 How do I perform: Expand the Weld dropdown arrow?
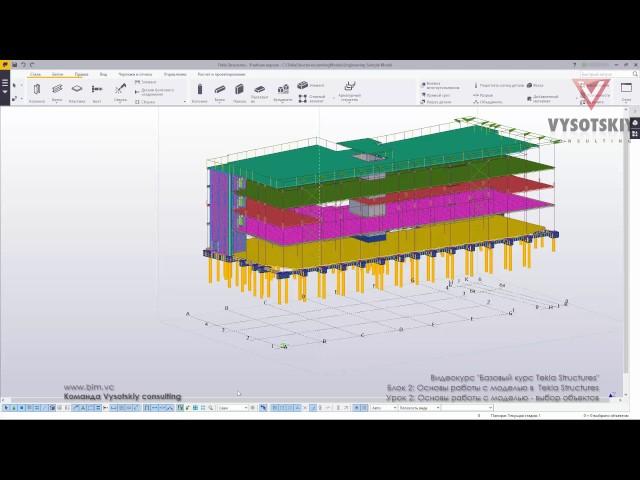120,103
